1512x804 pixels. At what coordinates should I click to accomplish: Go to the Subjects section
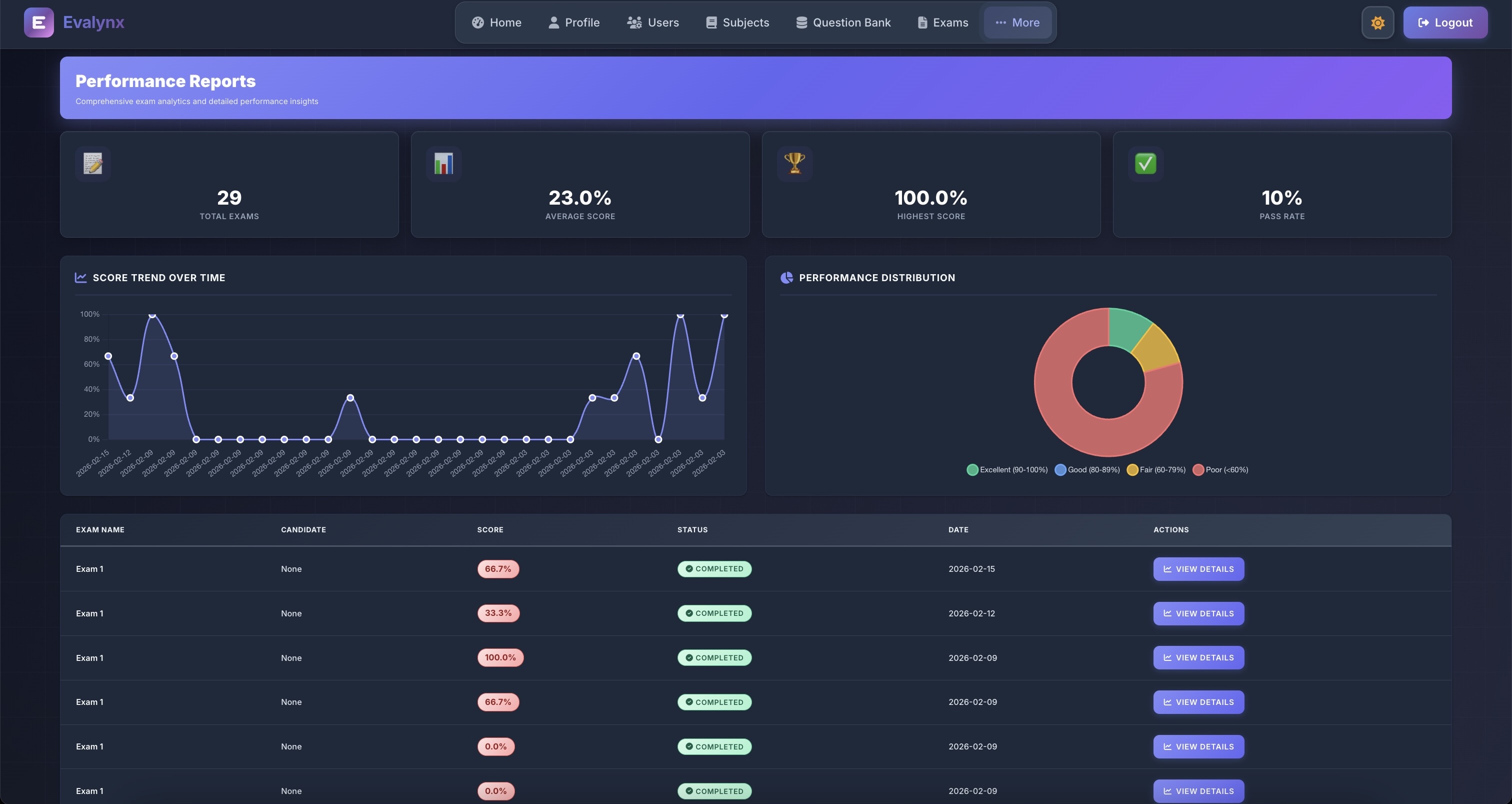tap(737, 23)
